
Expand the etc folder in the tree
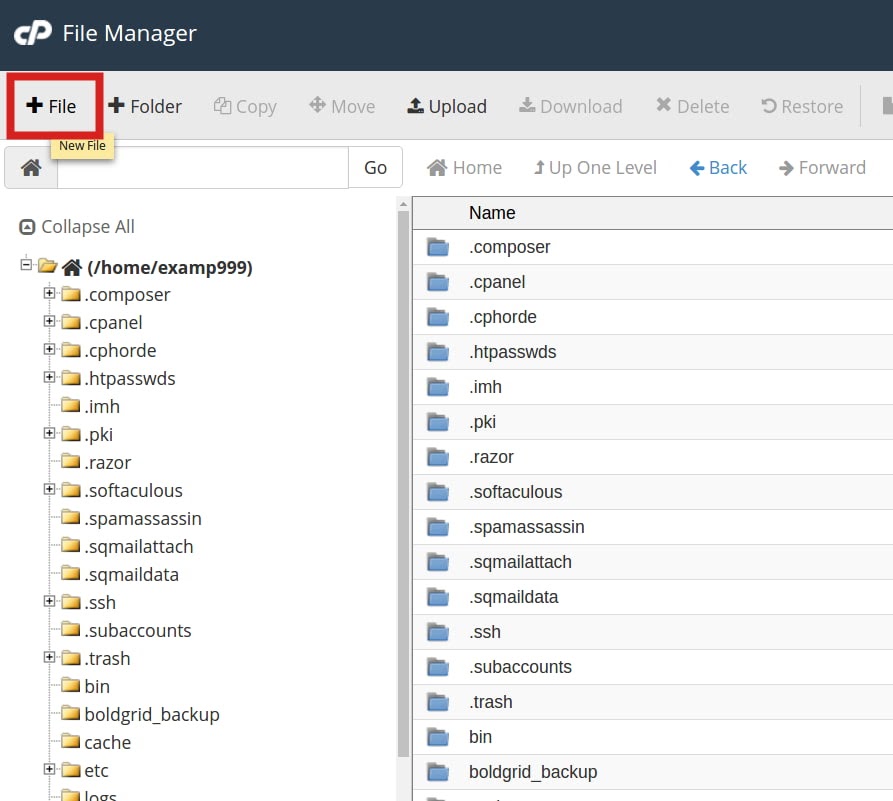pos(49,770)
